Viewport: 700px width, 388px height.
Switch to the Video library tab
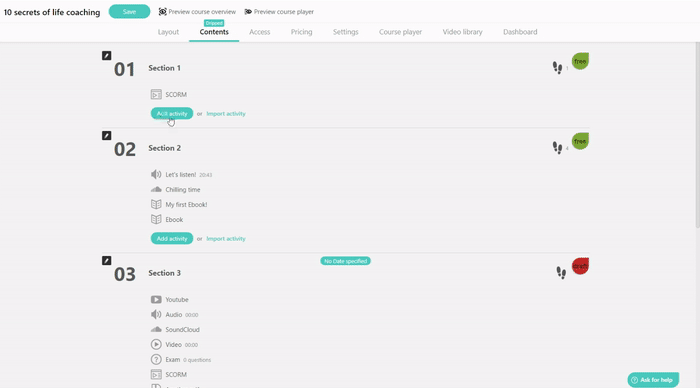pos(462,32)
